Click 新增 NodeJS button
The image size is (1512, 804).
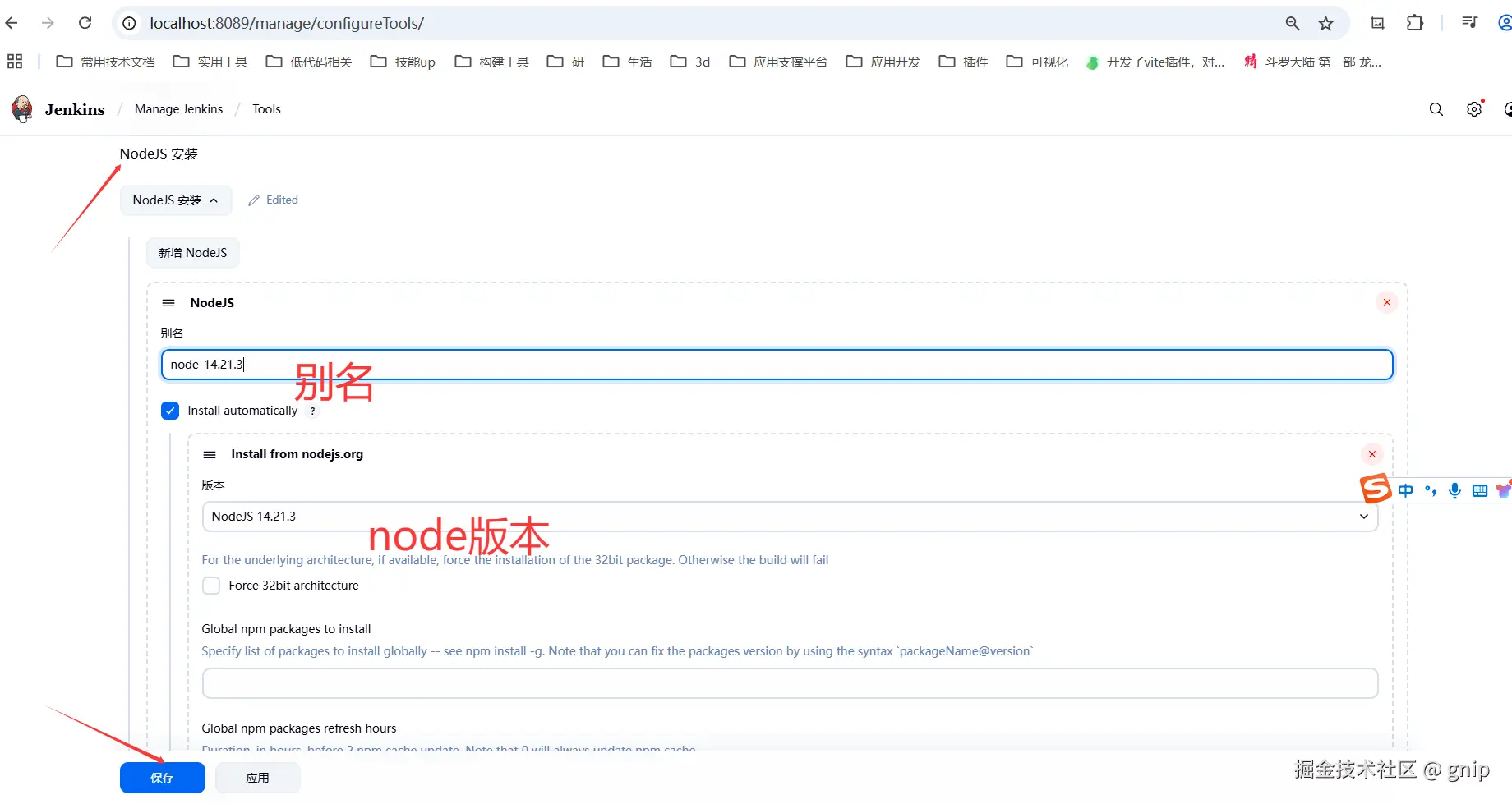point(193,253)
